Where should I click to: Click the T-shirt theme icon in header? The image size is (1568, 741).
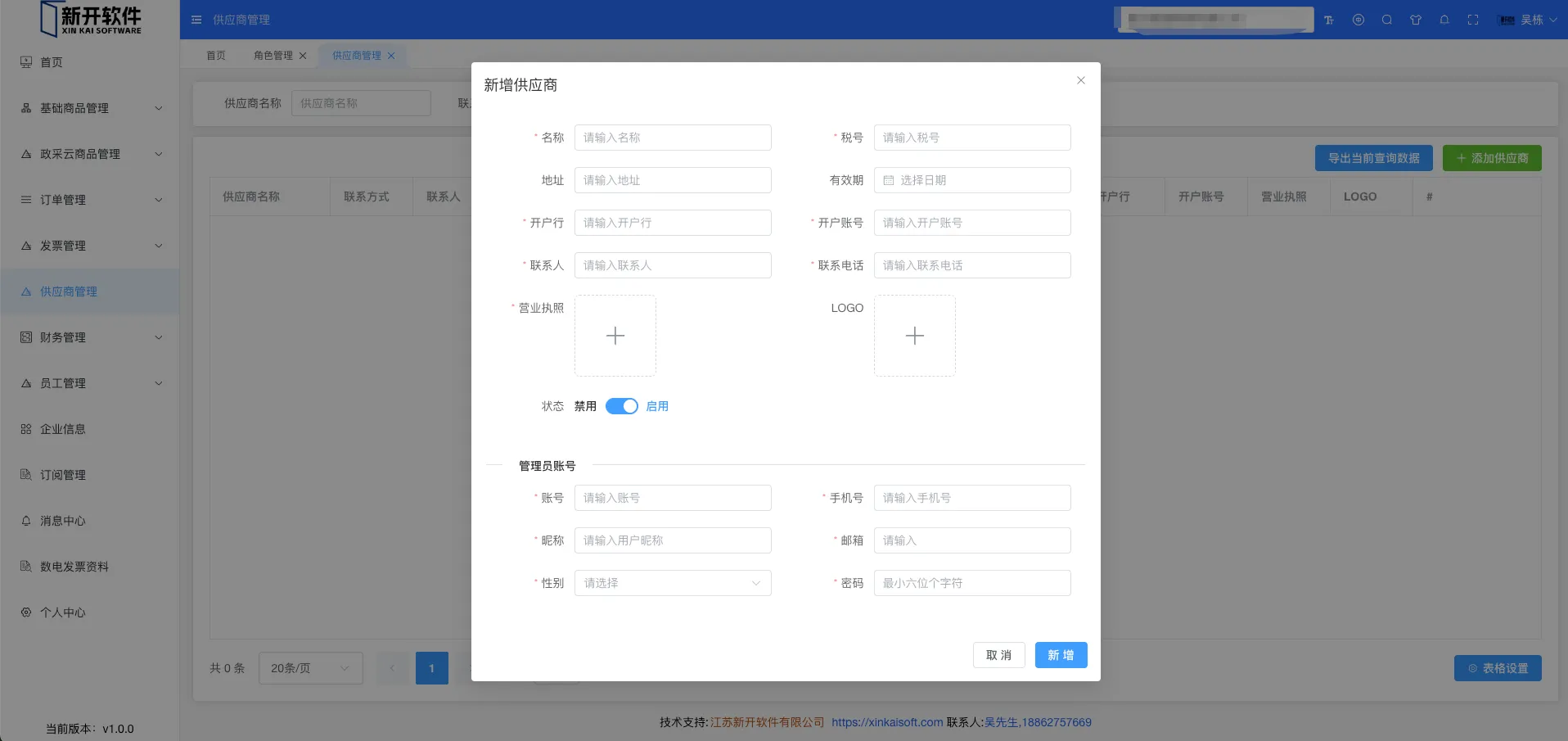click(1416, 20)
